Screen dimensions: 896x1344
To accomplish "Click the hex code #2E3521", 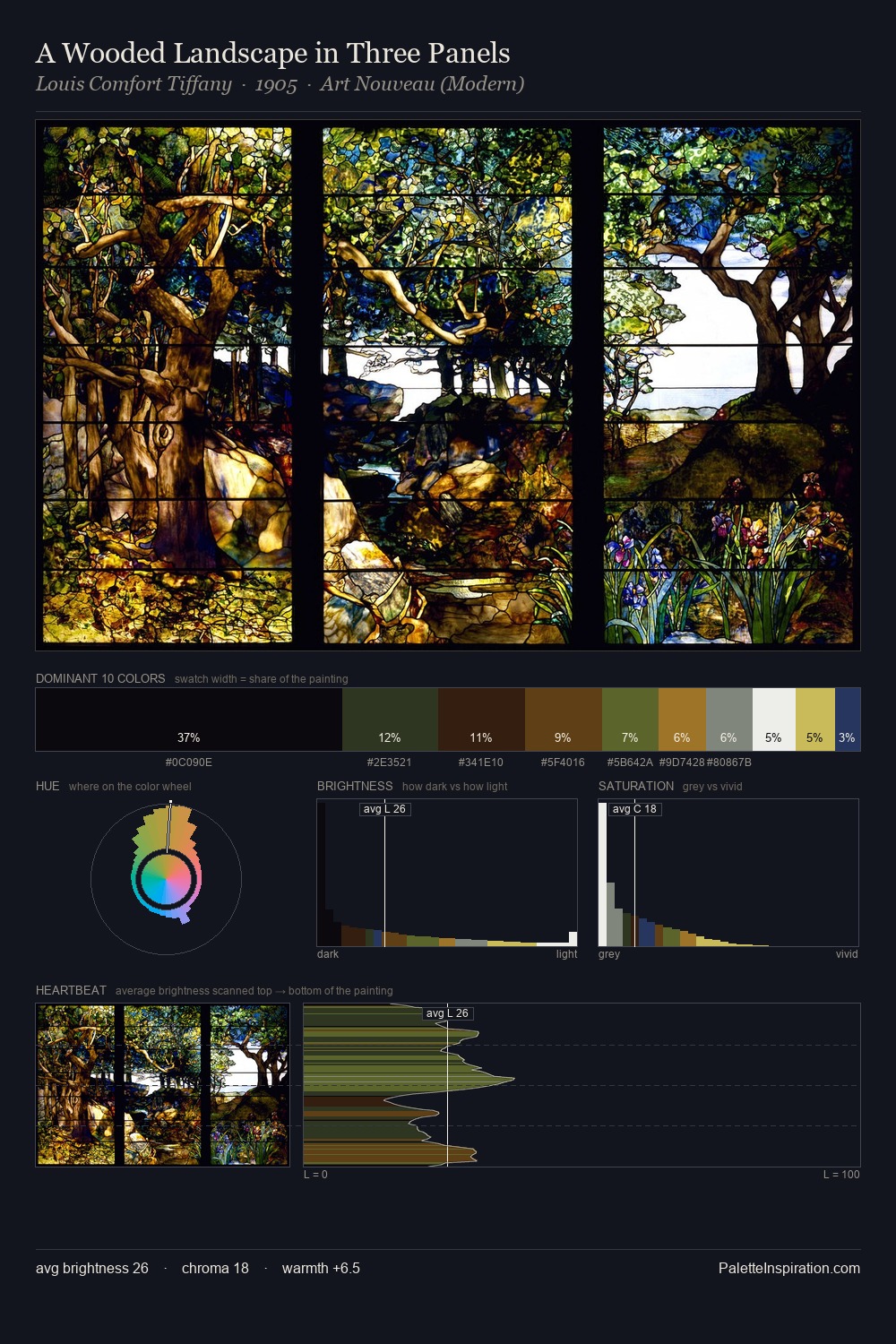I will (390, 762).
